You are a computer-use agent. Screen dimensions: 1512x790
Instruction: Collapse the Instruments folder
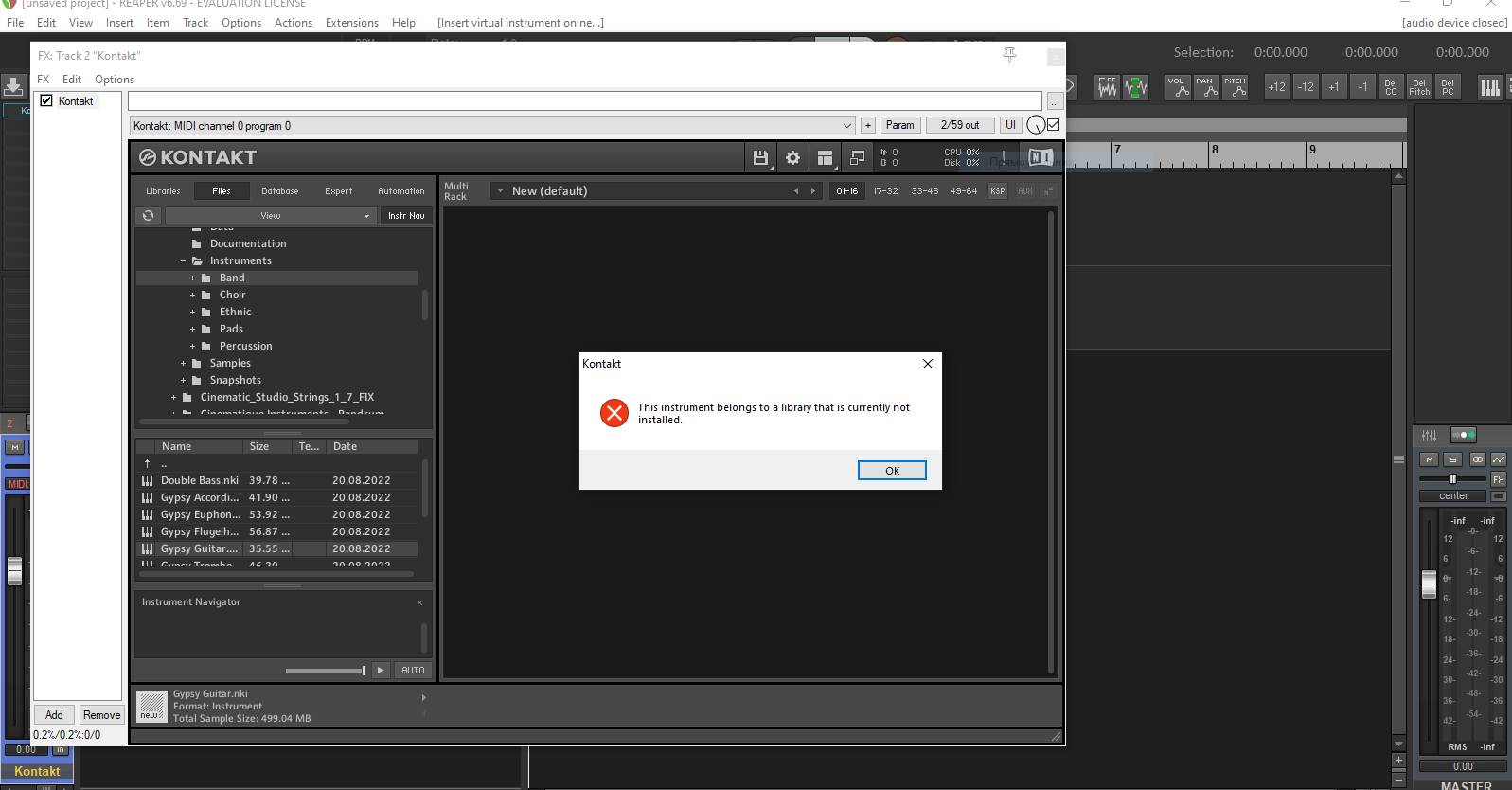pos(183,261)
